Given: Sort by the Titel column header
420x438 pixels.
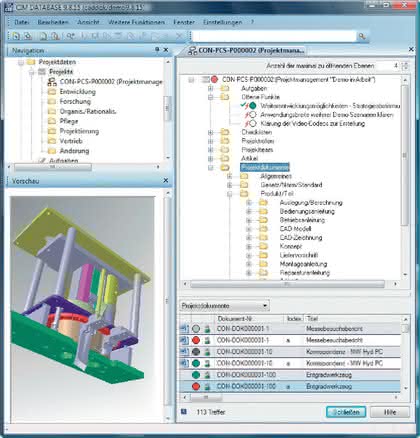Looking at the screenshot, I should tap(353, 319).
